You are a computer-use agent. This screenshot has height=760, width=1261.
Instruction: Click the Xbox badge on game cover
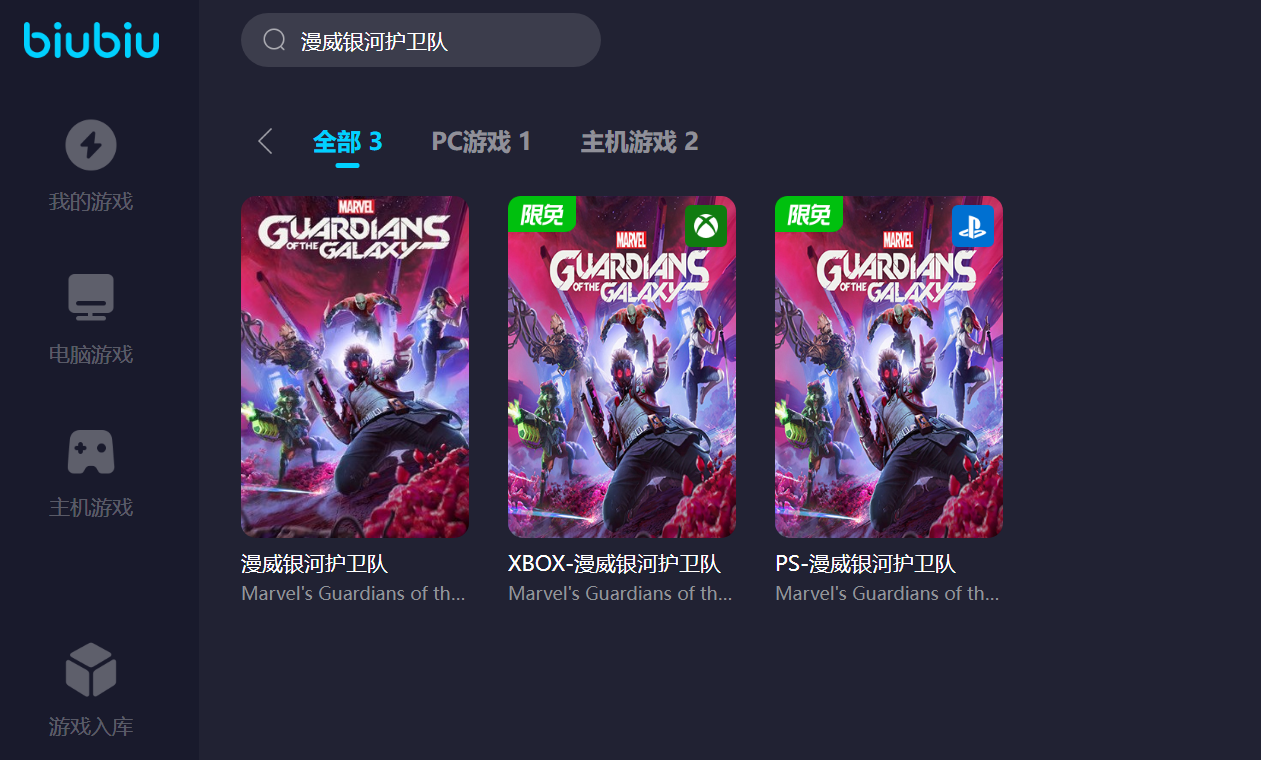click(x=706, y=226)
